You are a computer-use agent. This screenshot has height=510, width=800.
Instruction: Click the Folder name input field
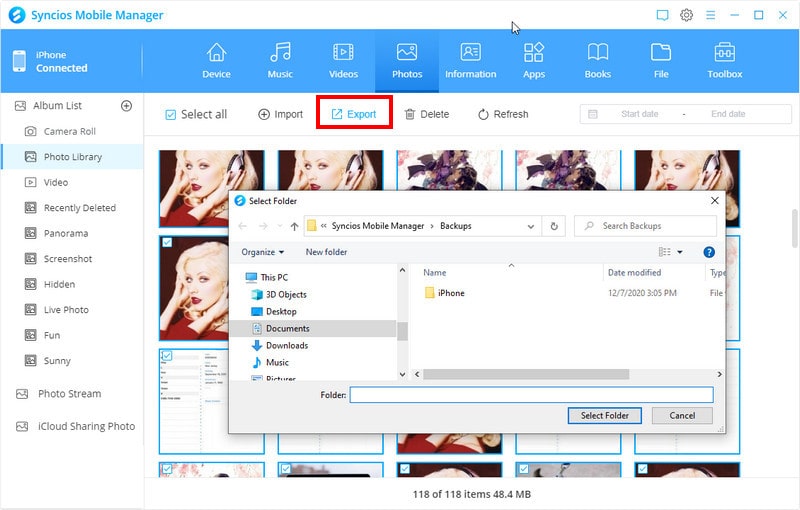(531, 395)
